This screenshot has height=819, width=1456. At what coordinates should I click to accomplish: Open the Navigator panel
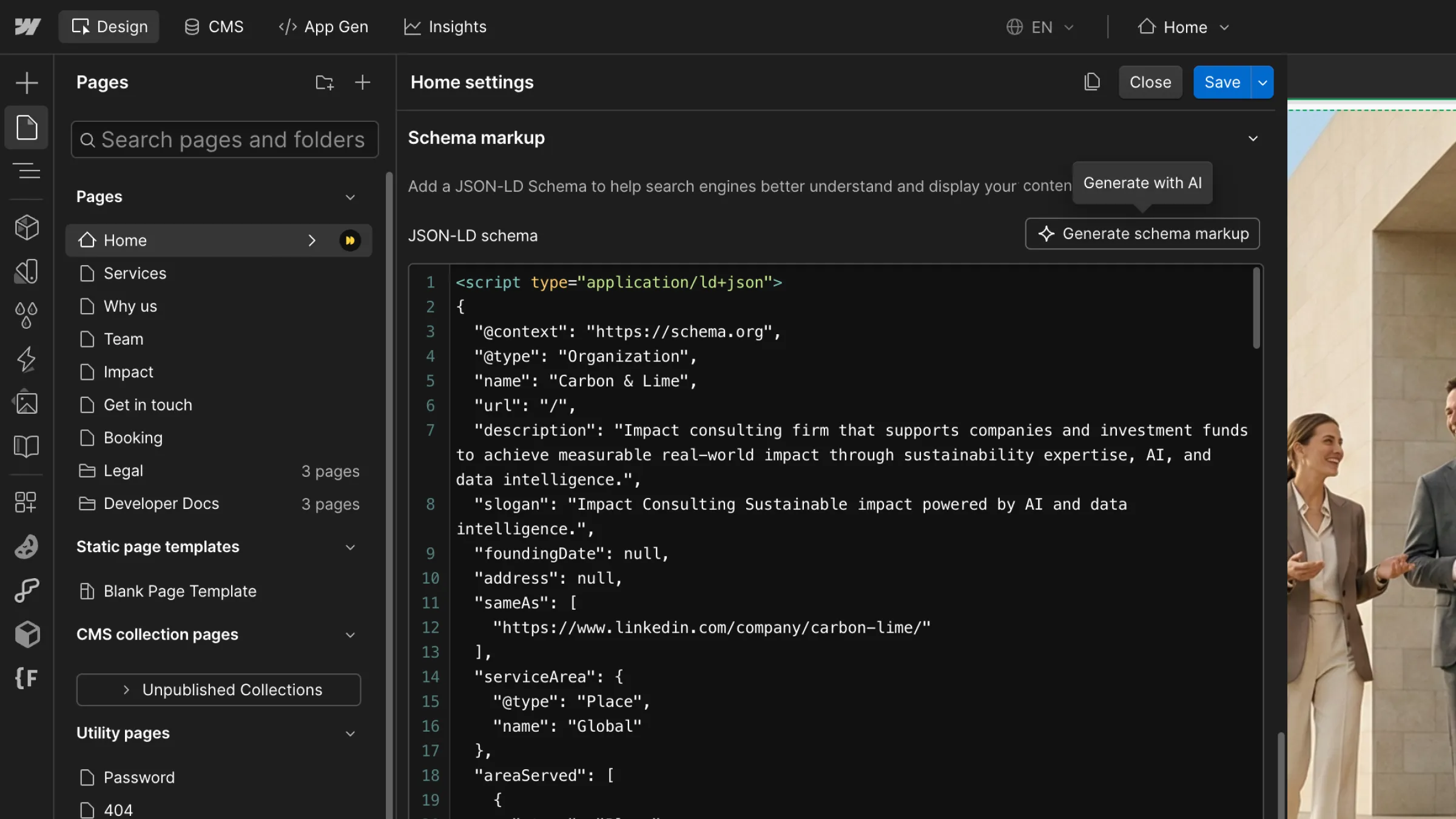coord(27,170)
